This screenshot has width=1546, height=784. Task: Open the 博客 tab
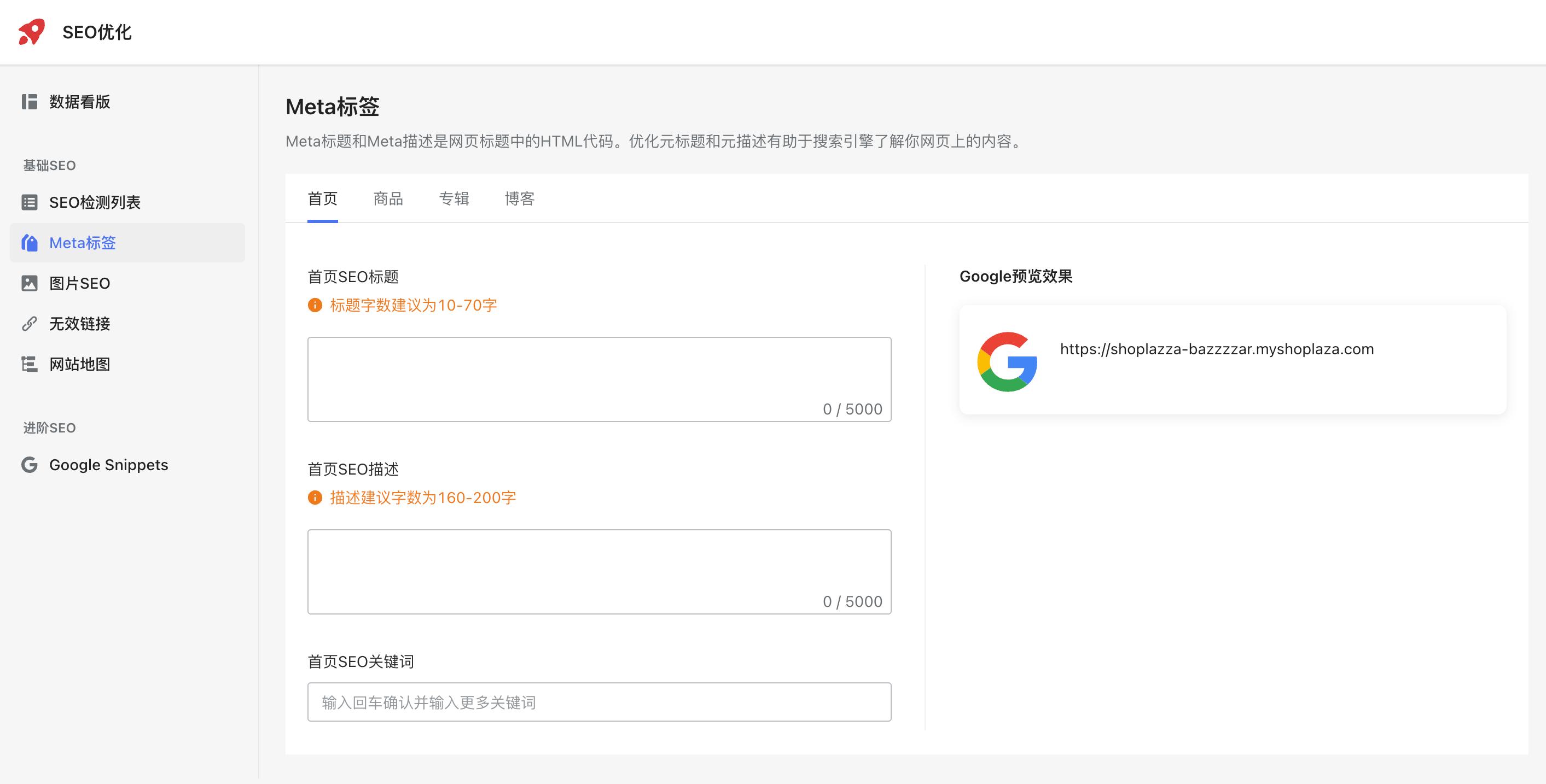[519, 198]
